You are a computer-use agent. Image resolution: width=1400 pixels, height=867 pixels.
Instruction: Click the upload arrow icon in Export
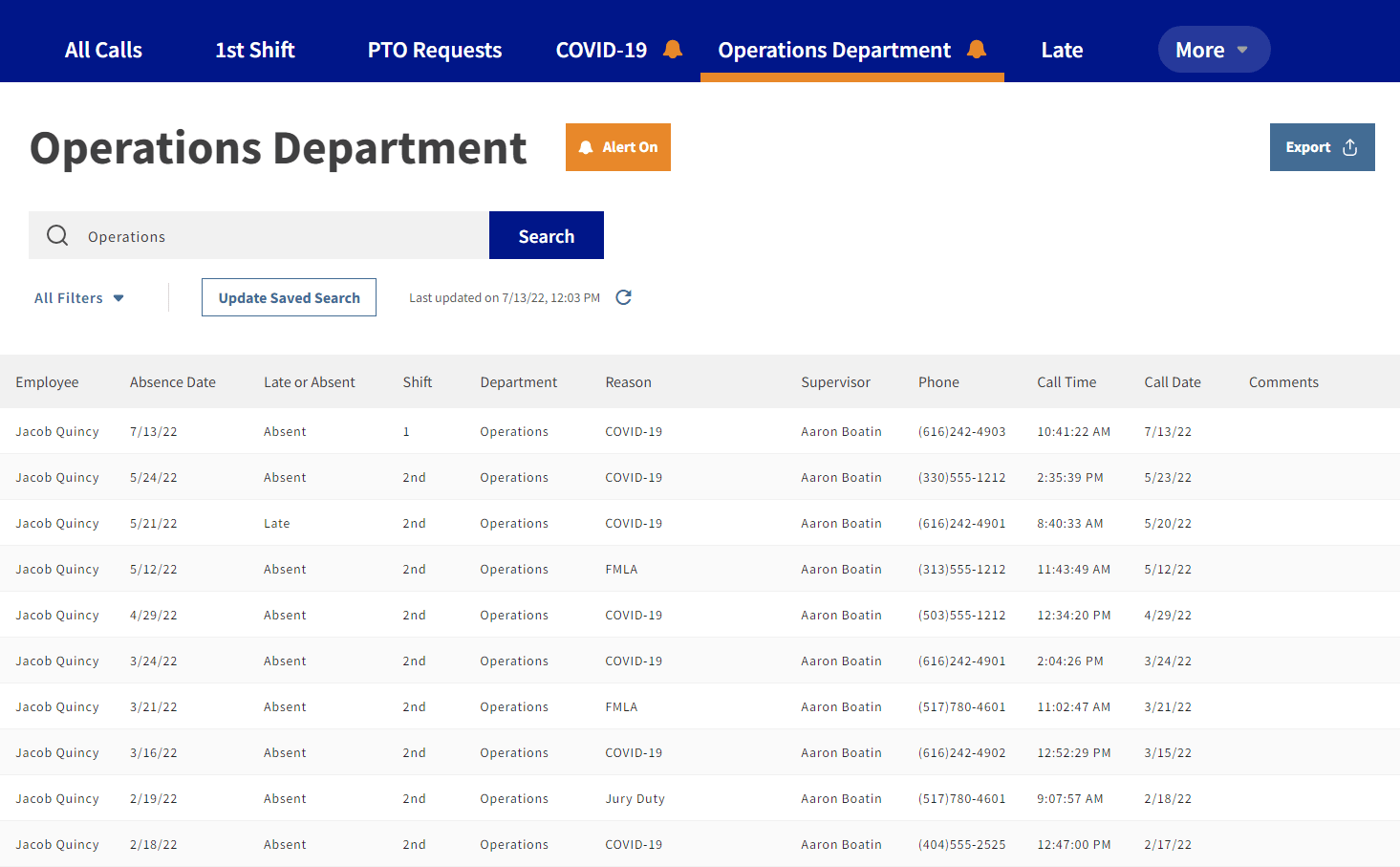pyautogui.click(x=1349, y=147)
